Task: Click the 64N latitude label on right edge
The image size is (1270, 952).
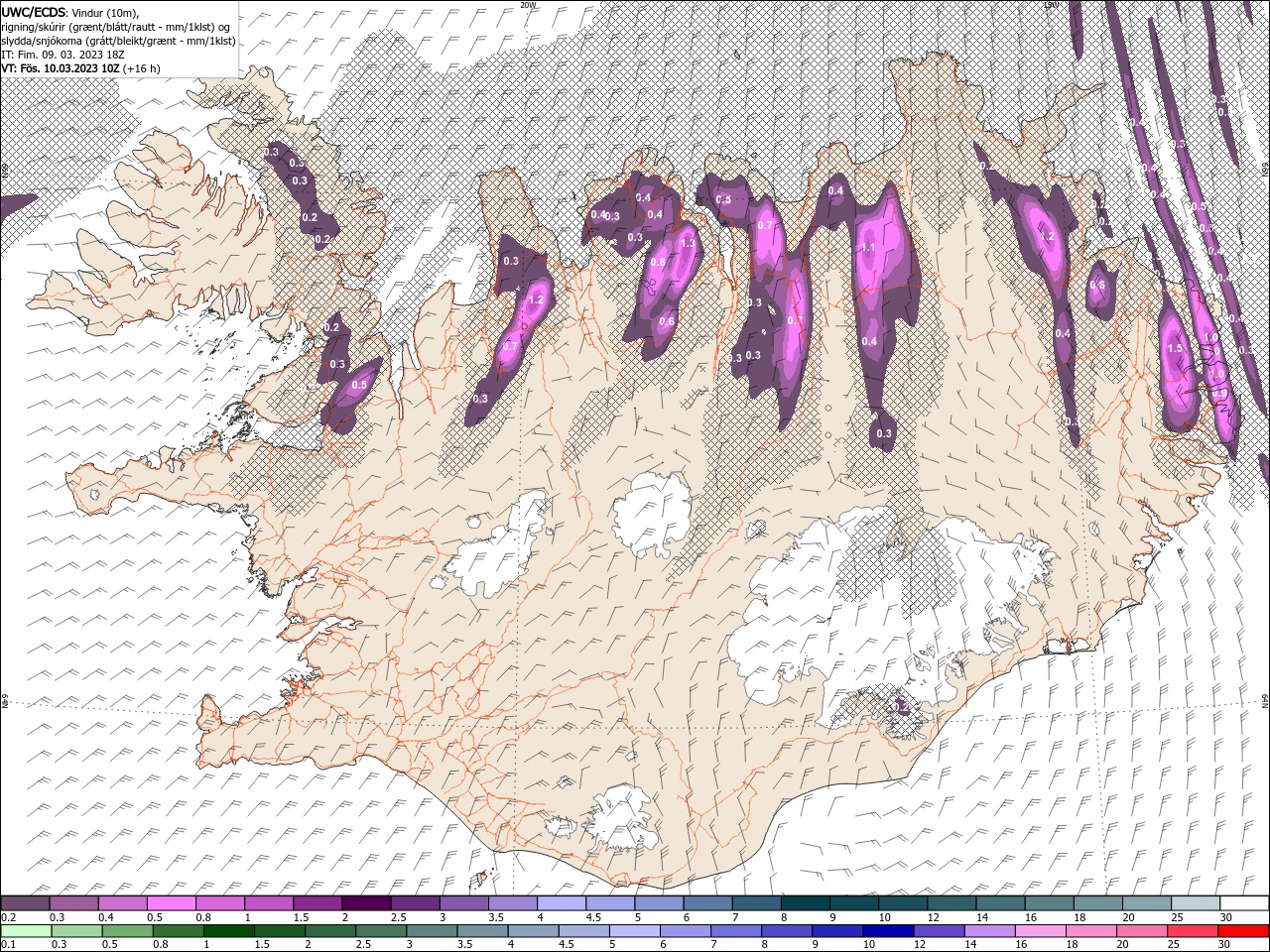Action: tap(1265, 700)
